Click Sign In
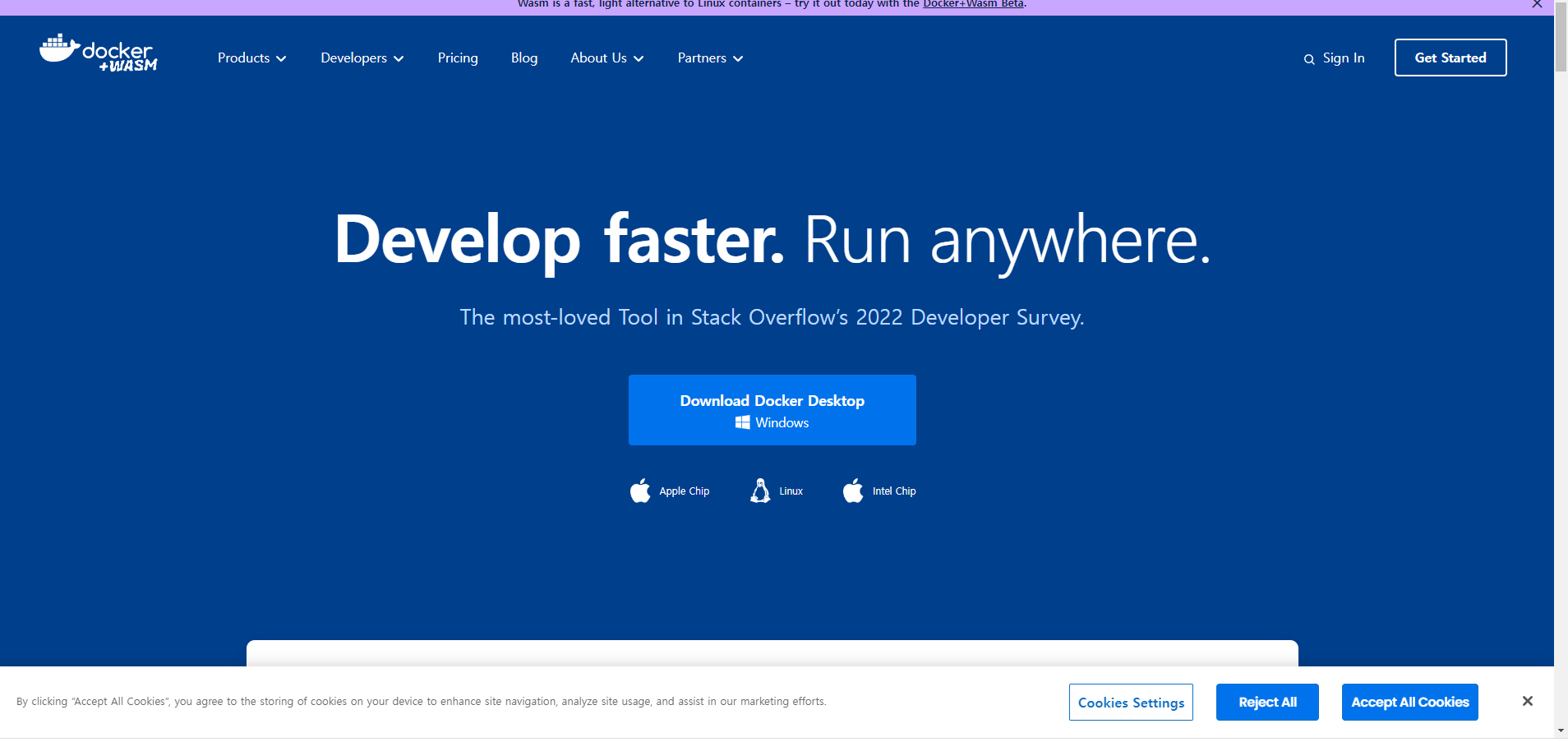 pyautogui.click(x=1344, y=58)
